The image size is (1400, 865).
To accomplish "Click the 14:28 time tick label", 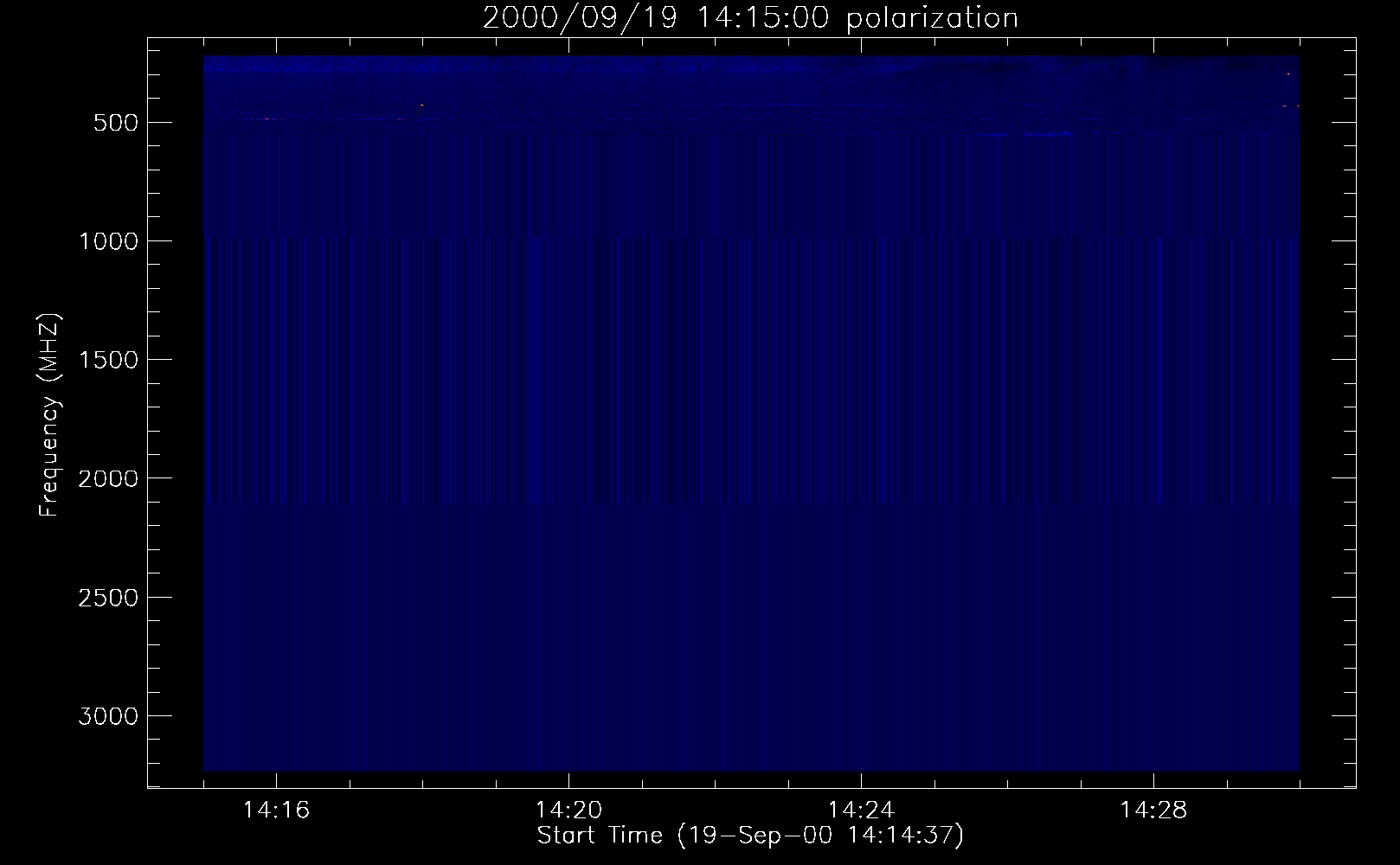I will click(x=1153, y=811).
